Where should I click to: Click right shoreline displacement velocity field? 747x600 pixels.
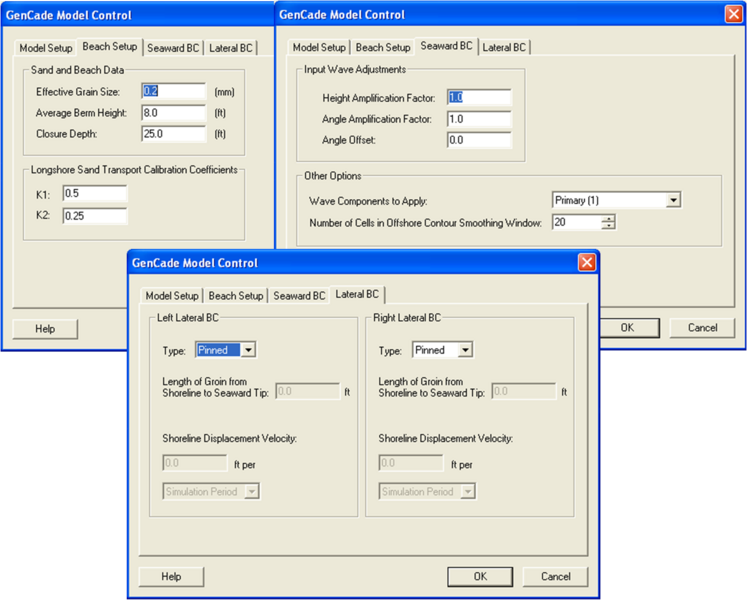[411, 463]
